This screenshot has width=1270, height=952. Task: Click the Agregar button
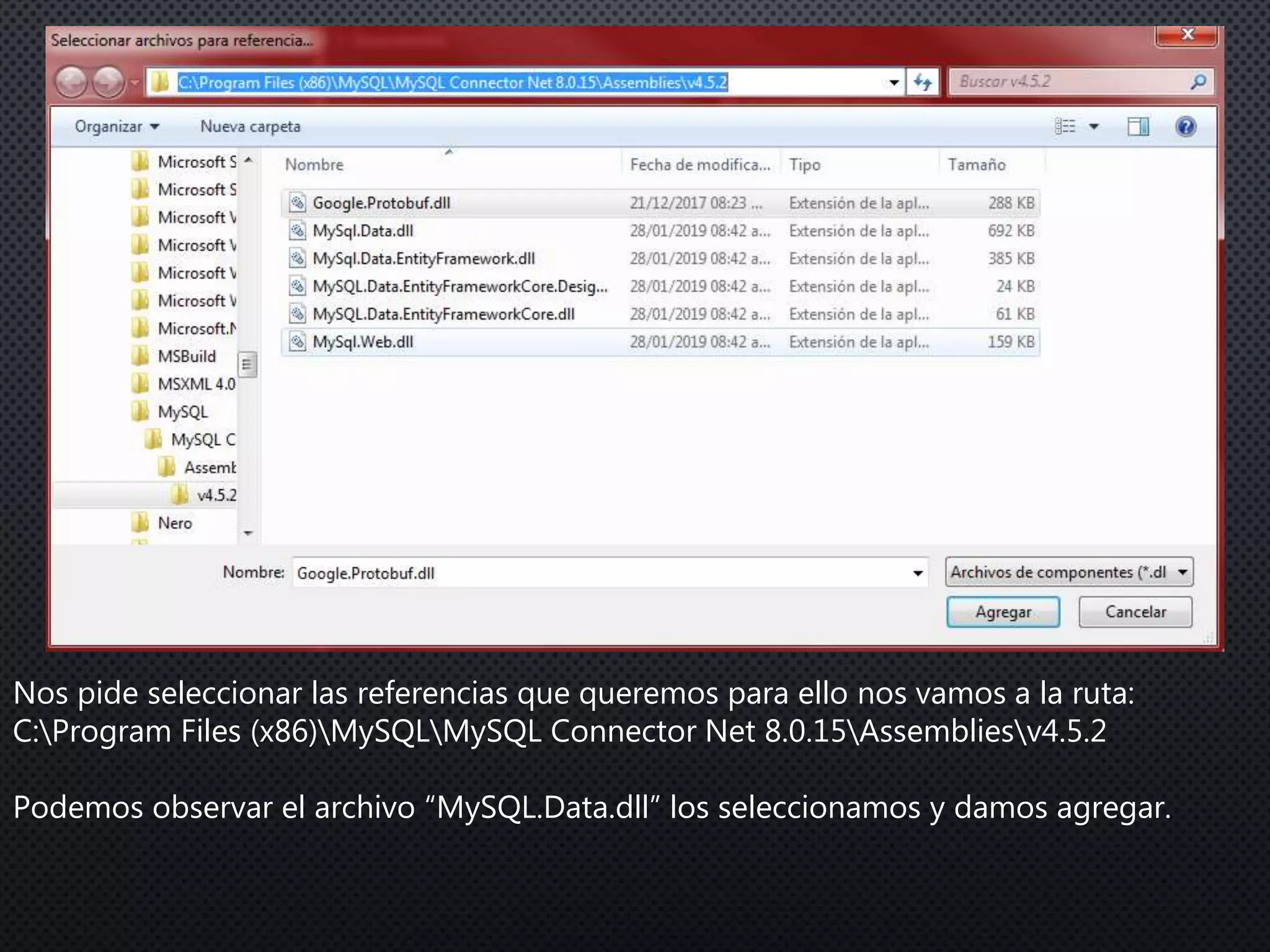1003,612
